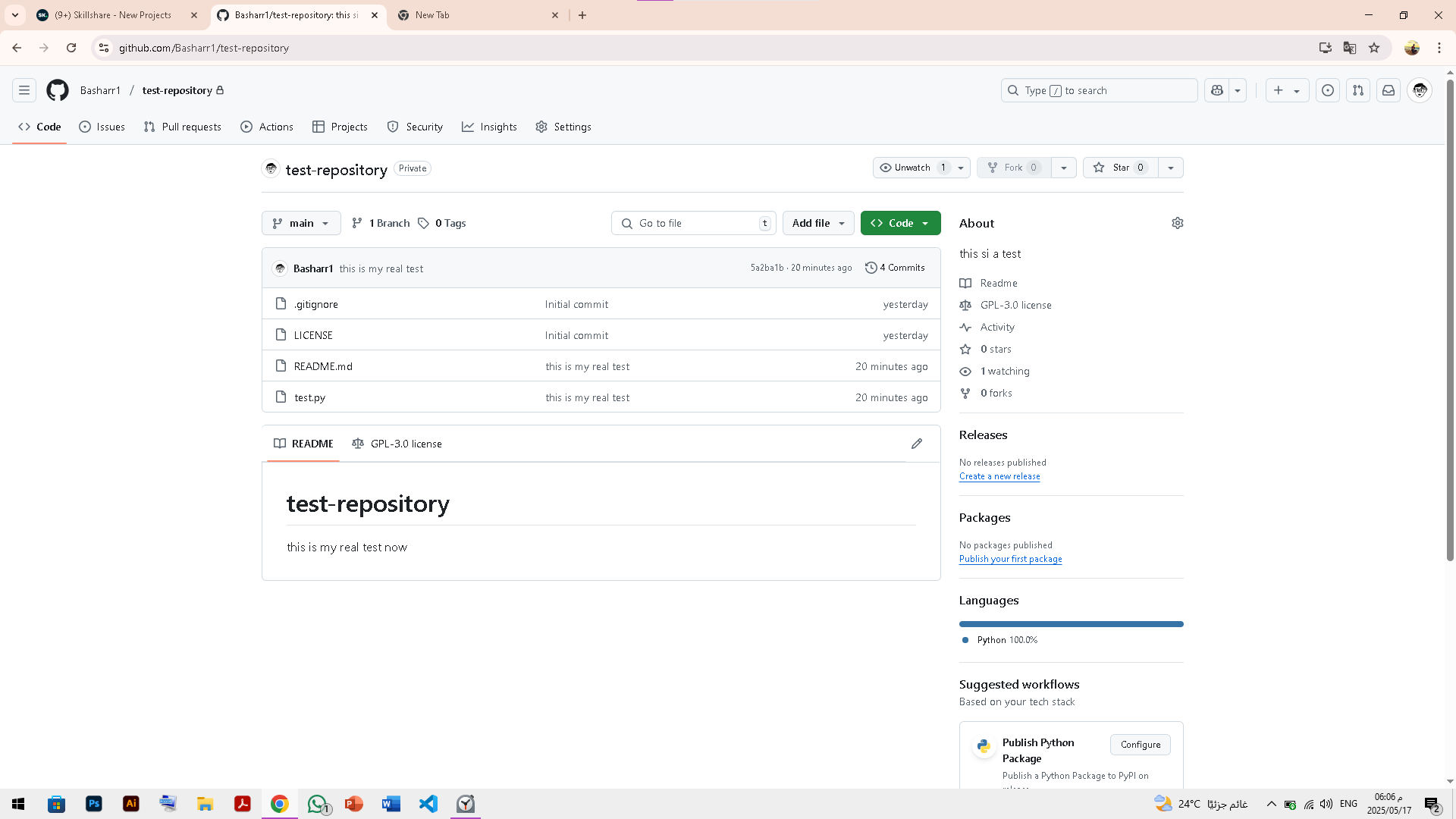This screenshot has width=1456, height=819.
Task: View the 4 Commits history link
Action: (895, 268)
